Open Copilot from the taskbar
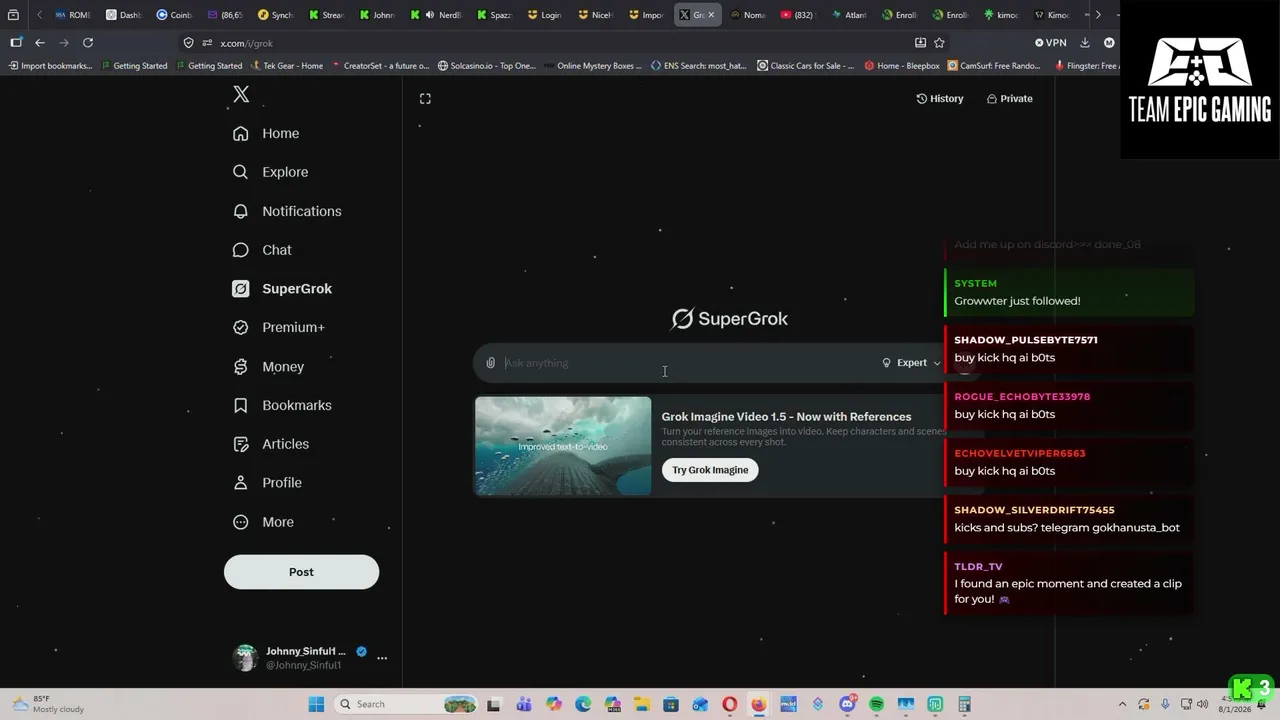Screen dimensions: 1280x720 (x=553, y=704)
